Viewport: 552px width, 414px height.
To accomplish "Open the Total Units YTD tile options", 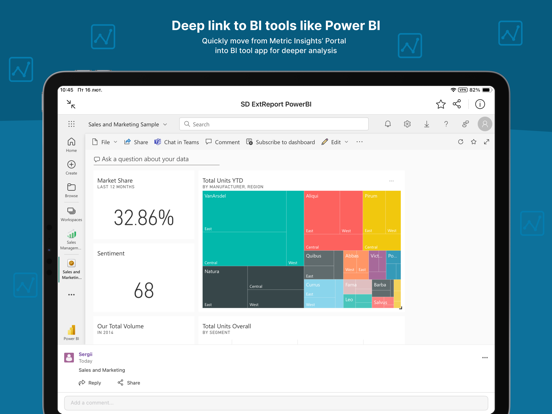I will click(391, 181).
